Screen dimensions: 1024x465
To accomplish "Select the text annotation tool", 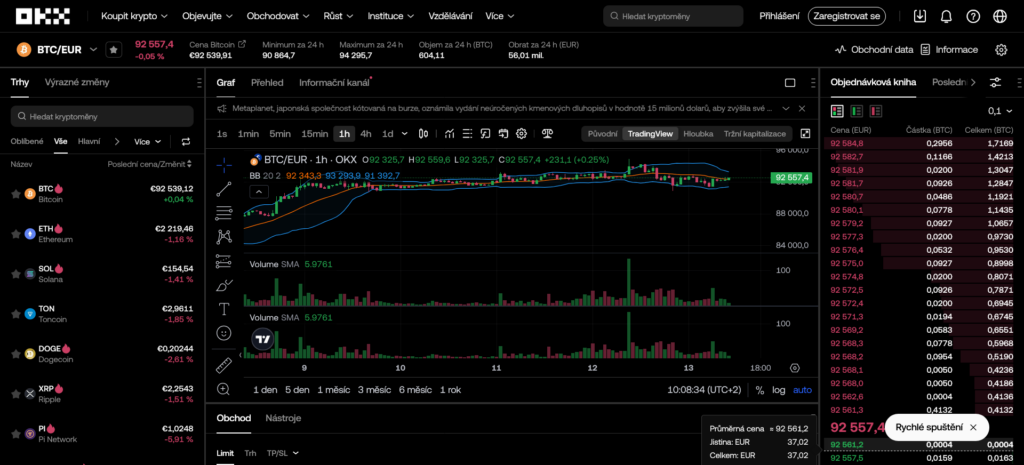I will (x=224, y=309).
